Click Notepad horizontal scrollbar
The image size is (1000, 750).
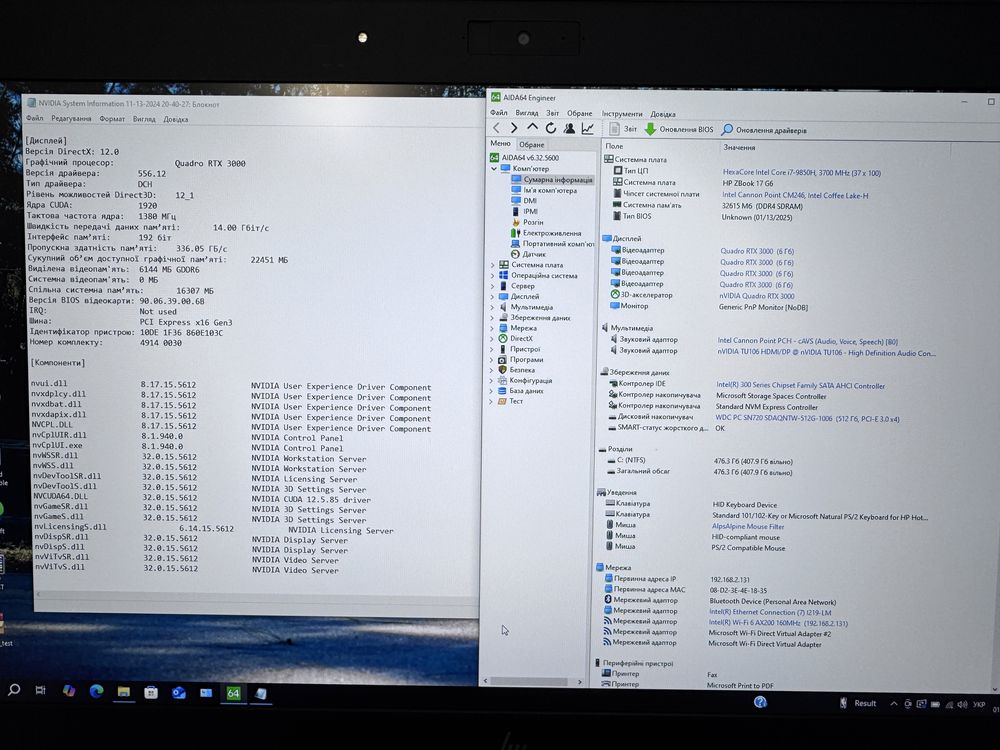tap(255, 595)
